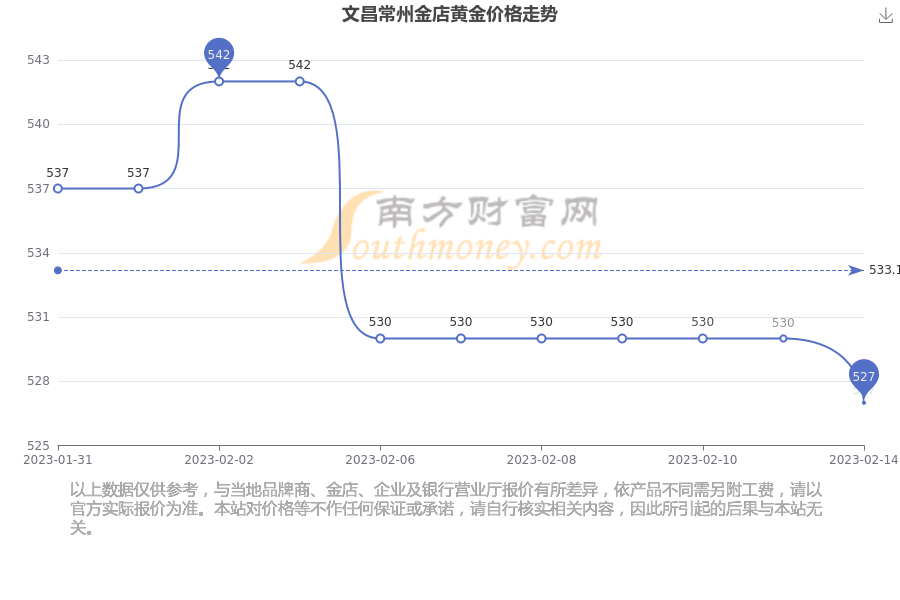Click the 540 y-axis label

coord(38,124)
